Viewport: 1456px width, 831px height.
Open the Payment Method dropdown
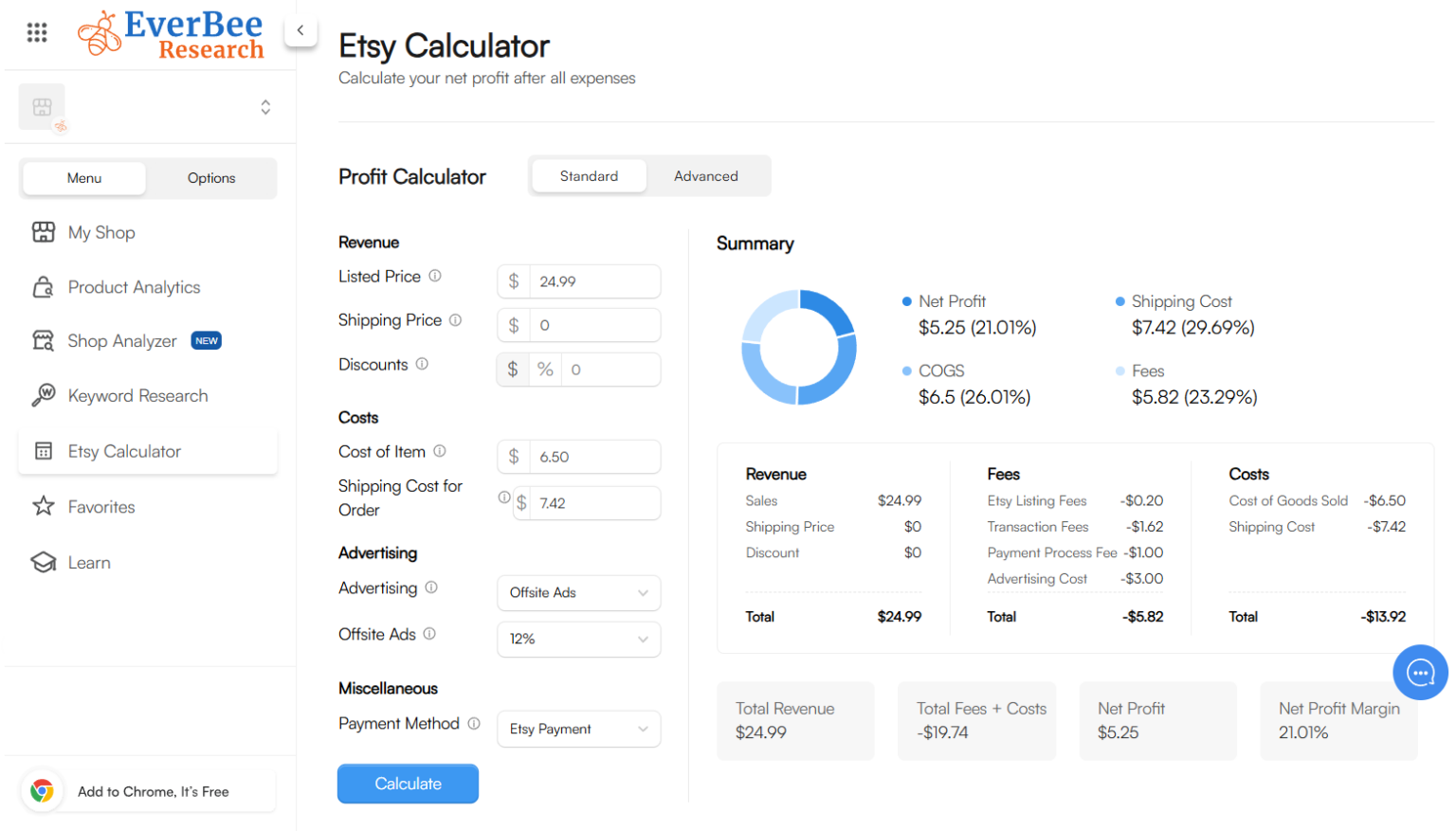click(578, 729)
